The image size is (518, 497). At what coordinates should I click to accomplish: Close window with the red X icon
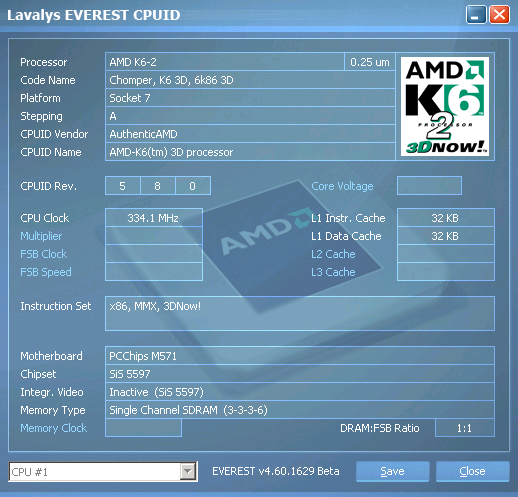coord(499,15)
